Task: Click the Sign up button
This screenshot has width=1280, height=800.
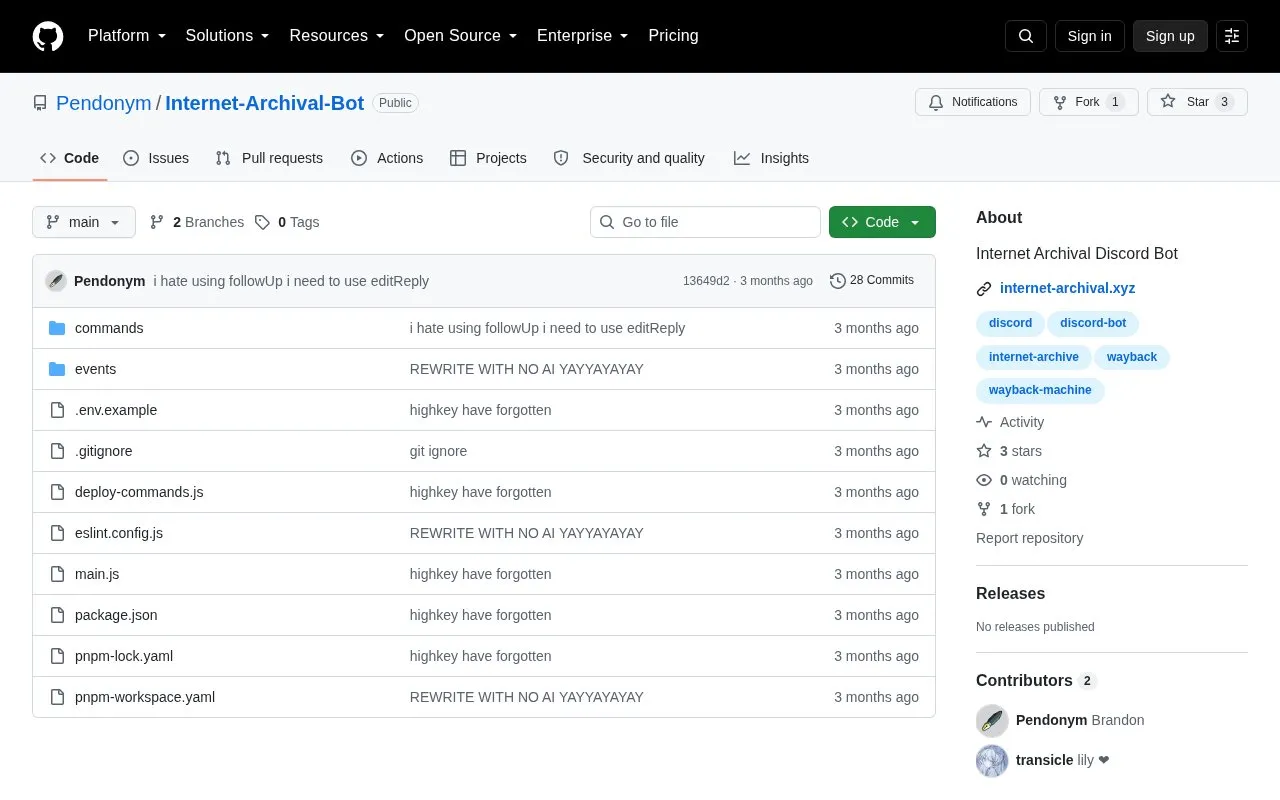Action: [x=1170, y=36]
